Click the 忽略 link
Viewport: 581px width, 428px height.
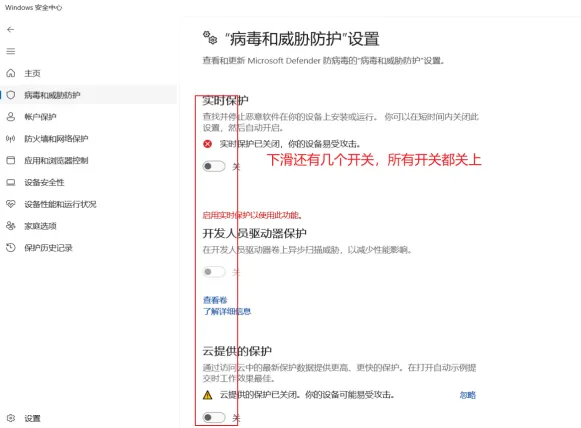(x=467, y=395)
